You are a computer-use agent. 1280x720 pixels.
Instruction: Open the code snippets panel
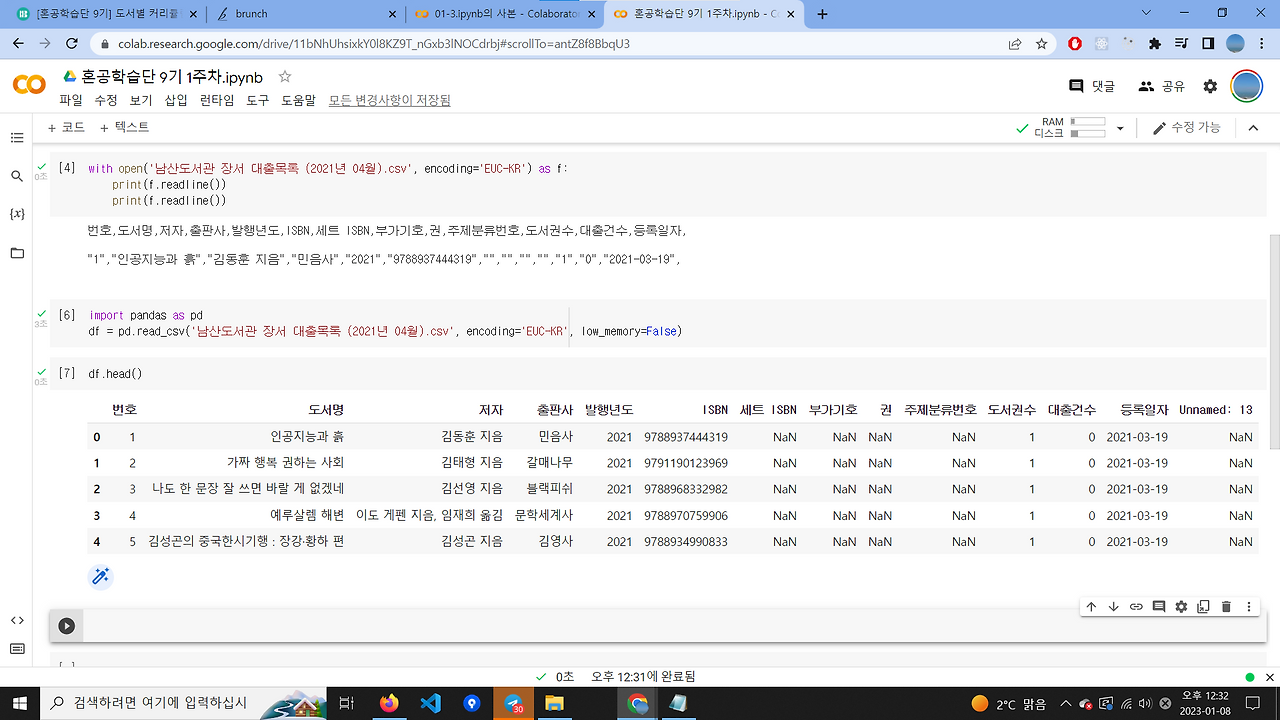coord(16,618)
